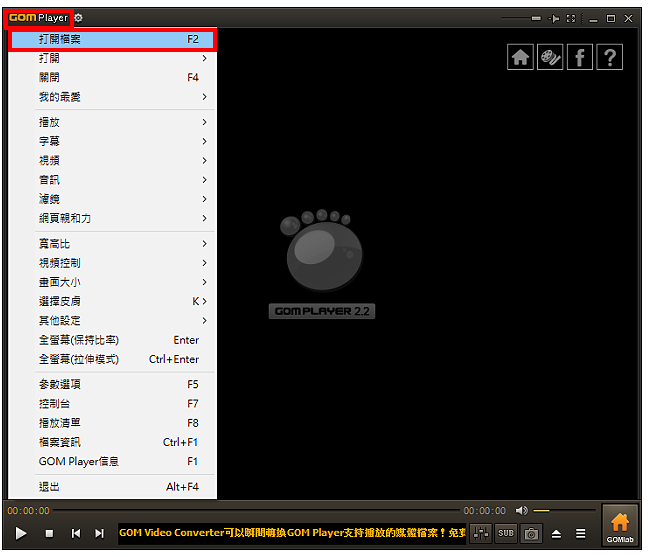Open the settings gear in the title bar

click(79, 18)
